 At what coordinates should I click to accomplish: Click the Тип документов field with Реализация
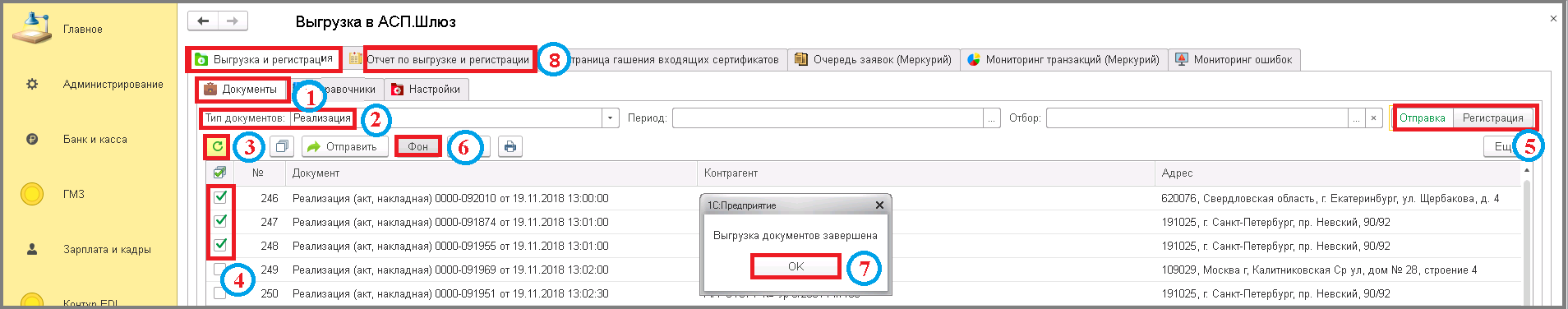pos(446,118)
